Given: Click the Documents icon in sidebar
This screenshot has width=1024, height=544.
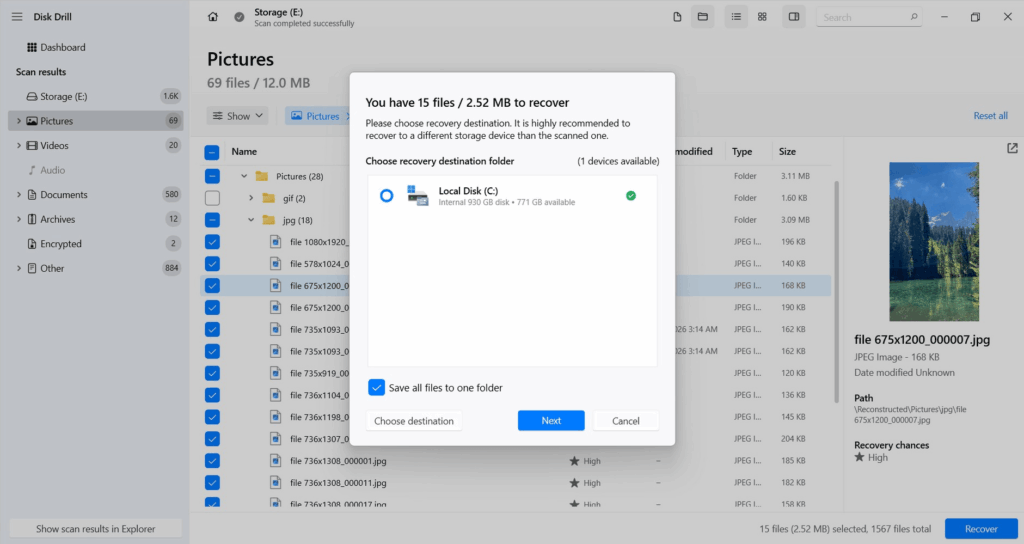Looking at the screenshot, I should coord(31,195).
